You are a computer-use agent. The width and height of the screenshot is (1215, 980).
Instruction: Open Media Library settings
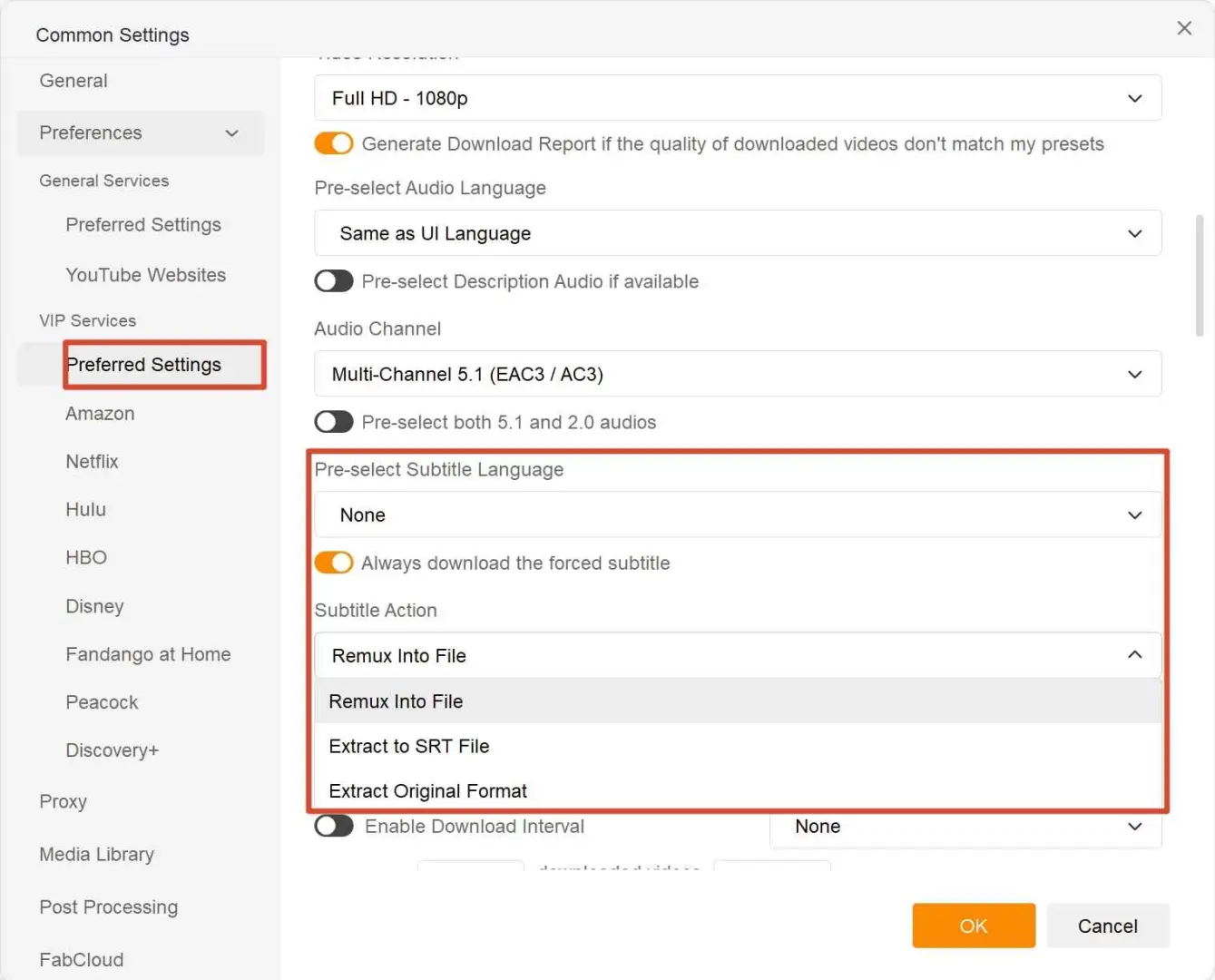click(96, 854)
